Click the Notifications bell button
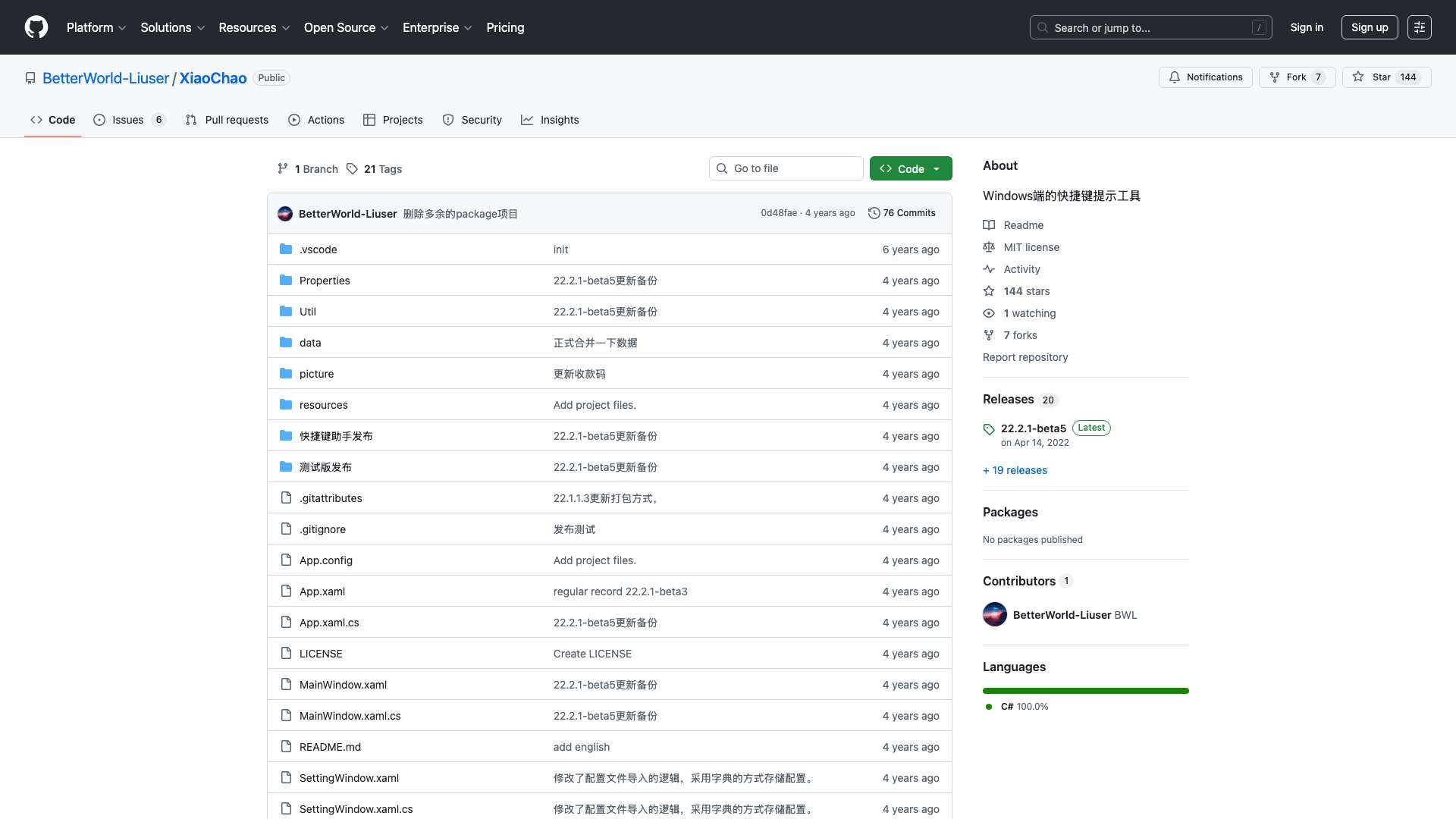Screen dimensions: 1456x819 click(1205, 77)
